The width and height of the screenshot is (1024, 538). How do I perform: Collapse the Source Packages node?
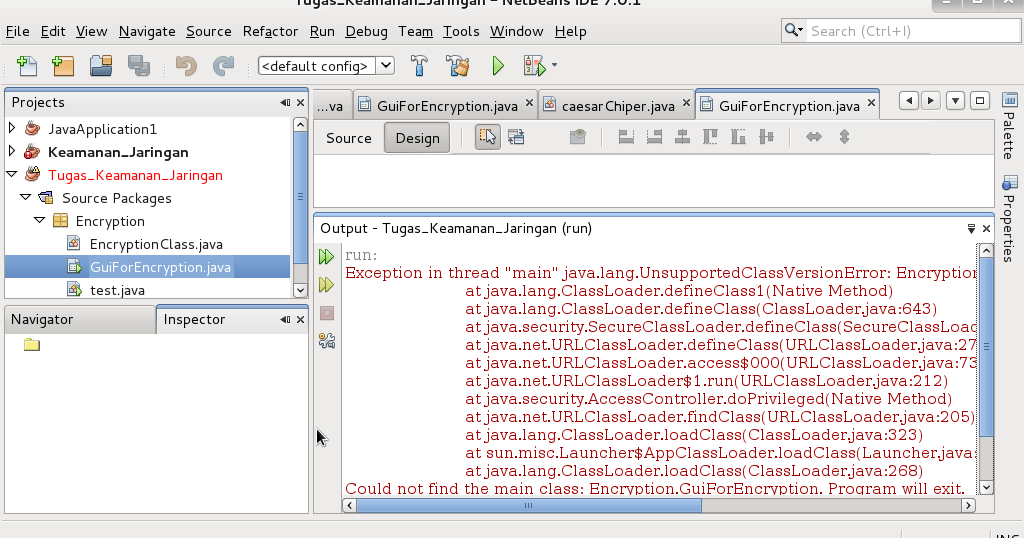pos(25,197)
